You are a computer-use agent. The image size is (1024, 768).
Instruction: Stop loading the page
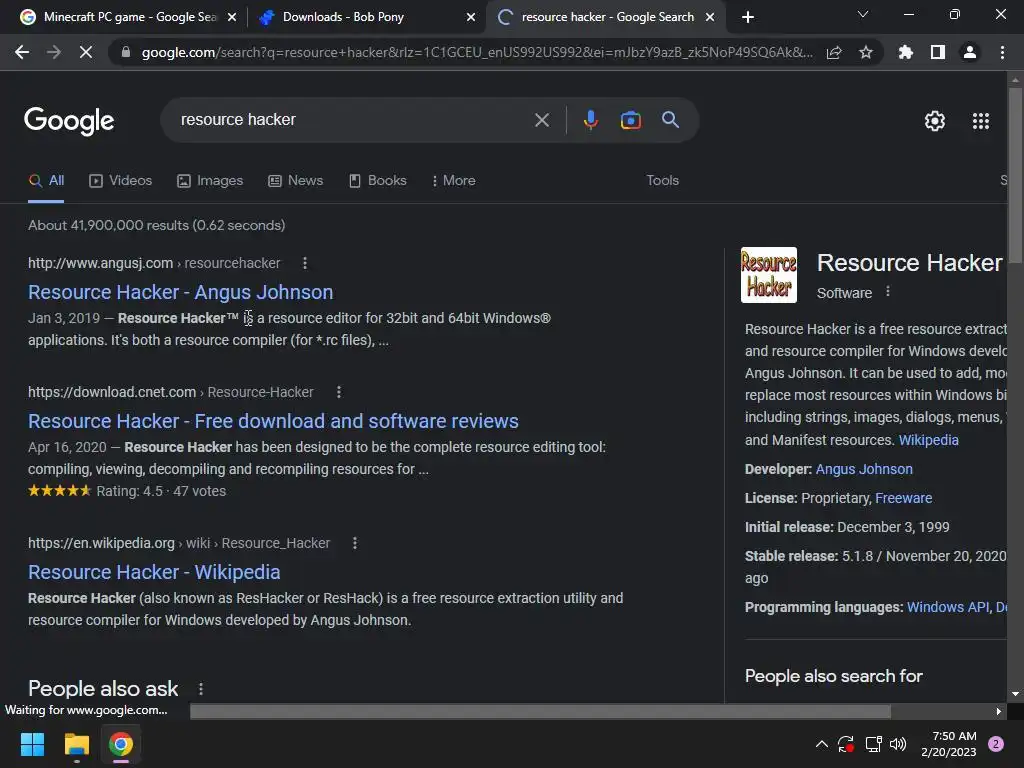86,52
